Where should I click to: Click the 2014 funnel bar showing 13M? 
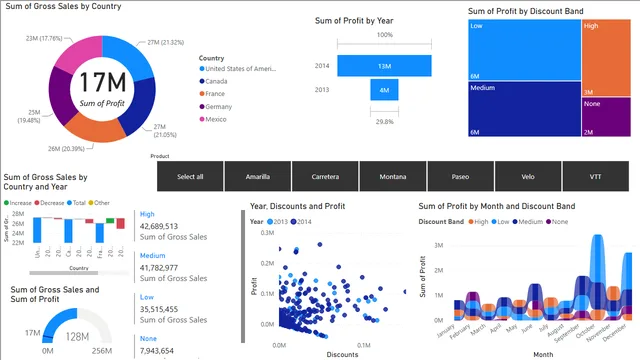[x=384, y=66]
